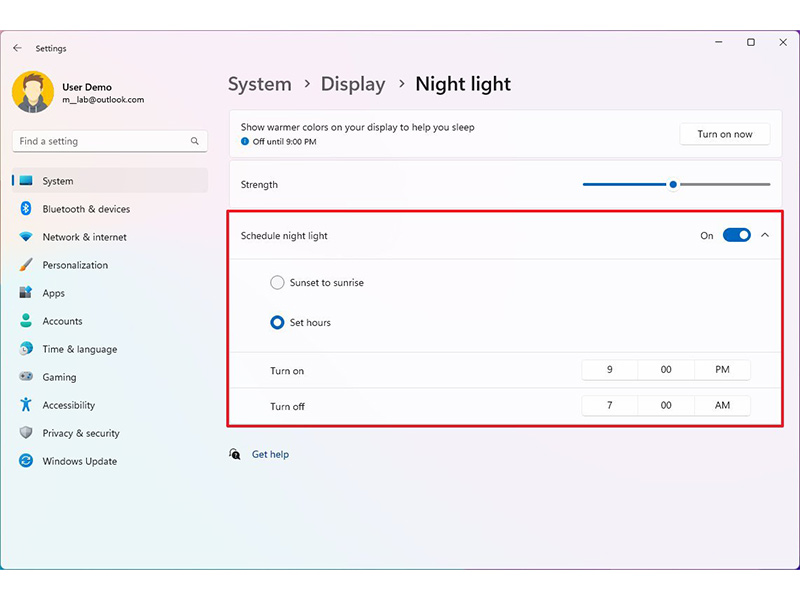Open Apps settings page
The height and width of the screenshot is (600, 800).
[110, 293]
